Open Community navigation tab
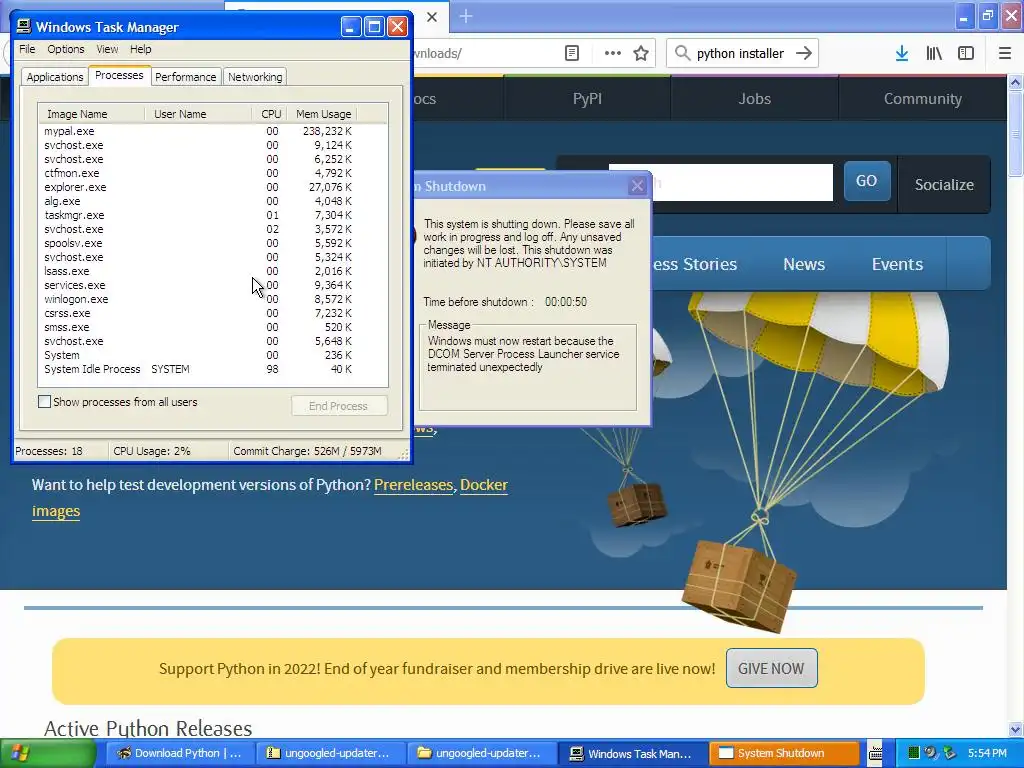The image size is (1024, 768). point(922,99)
